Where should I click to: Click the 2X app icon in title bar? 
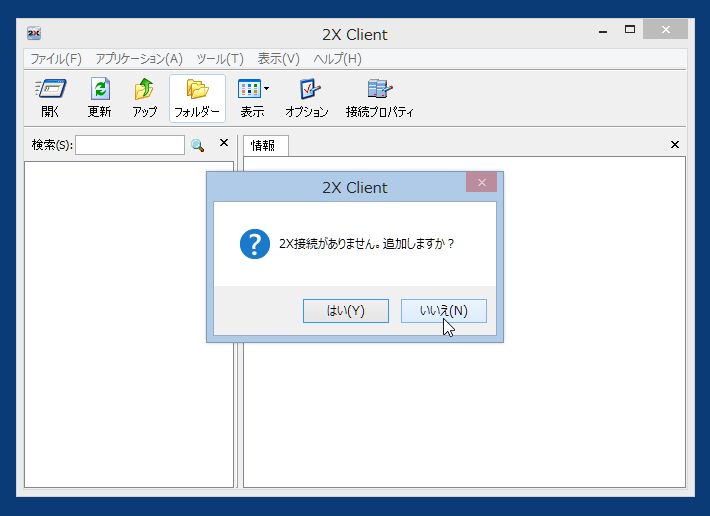[34, 33]
